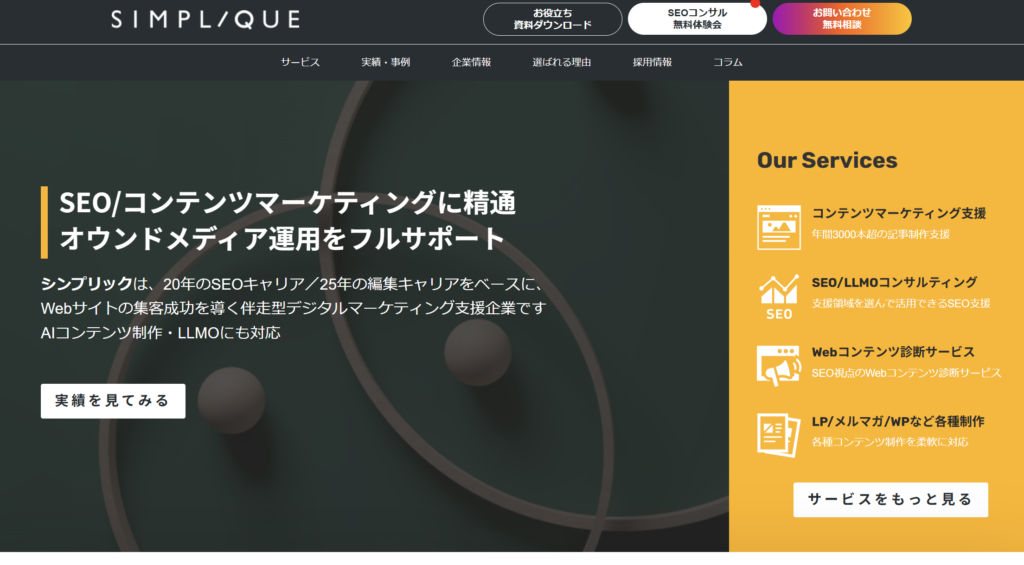1024x565 pixels.
Task: Click the red notification dot on SEO button
Action: 755,4
